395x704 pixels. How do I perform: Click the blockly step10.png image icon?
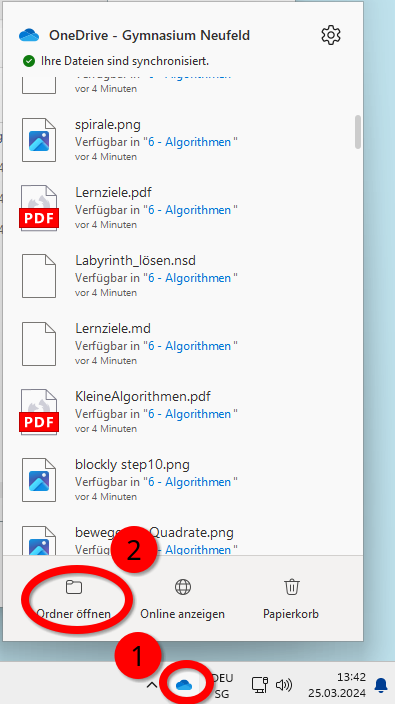click(39, 480)
